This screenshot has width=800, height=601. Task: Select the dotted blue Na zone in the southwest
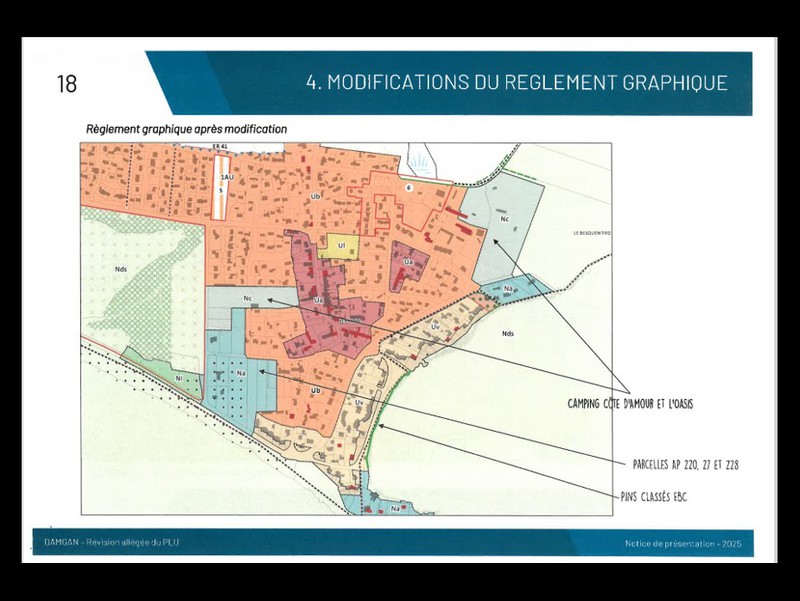(x=238, y=374)
